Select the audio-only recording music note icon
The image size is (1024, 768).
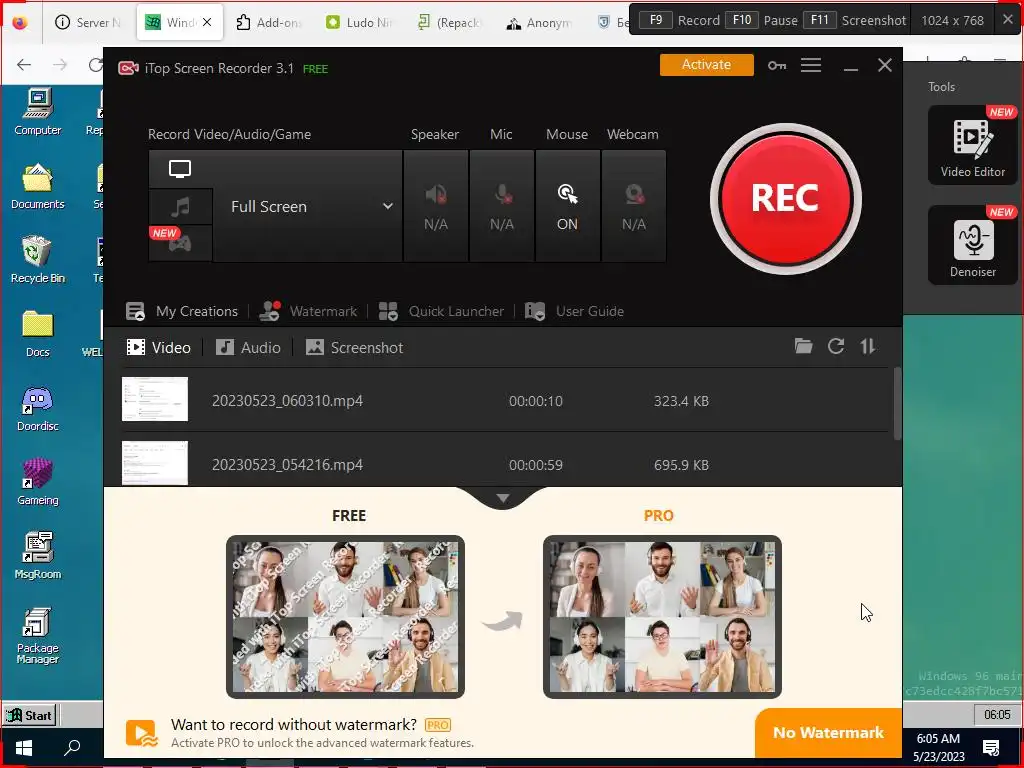pyautogui.click(x=180, y=207)
